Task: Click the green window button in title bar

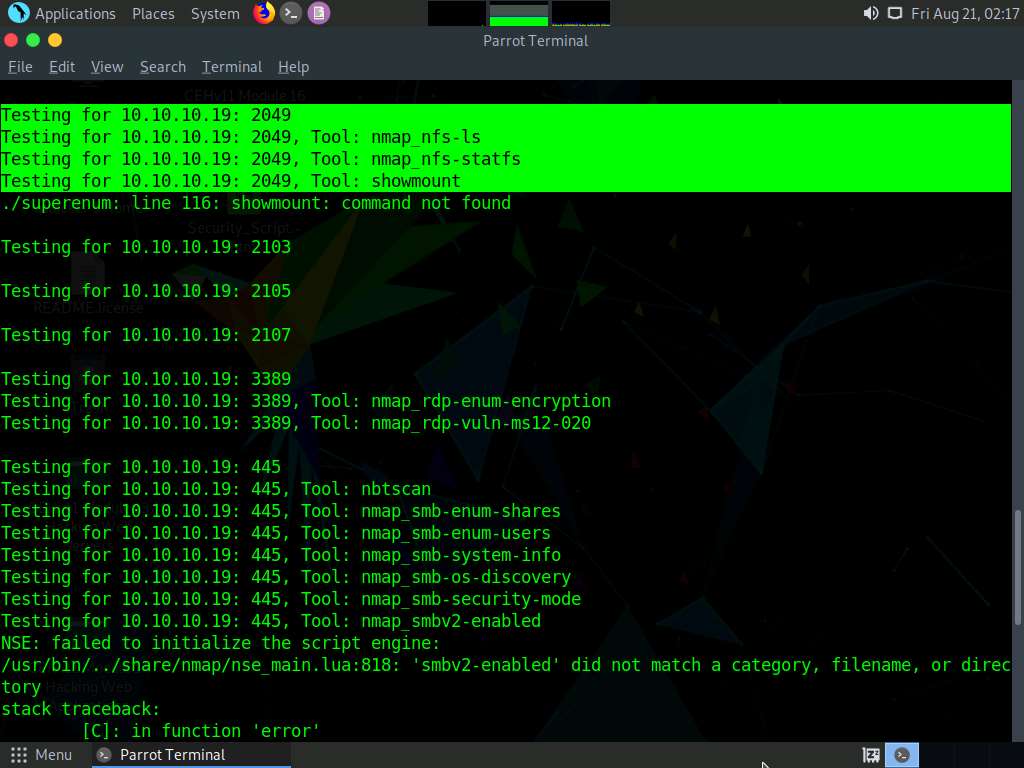Action: pyautogui.click(x=33, y=40)
